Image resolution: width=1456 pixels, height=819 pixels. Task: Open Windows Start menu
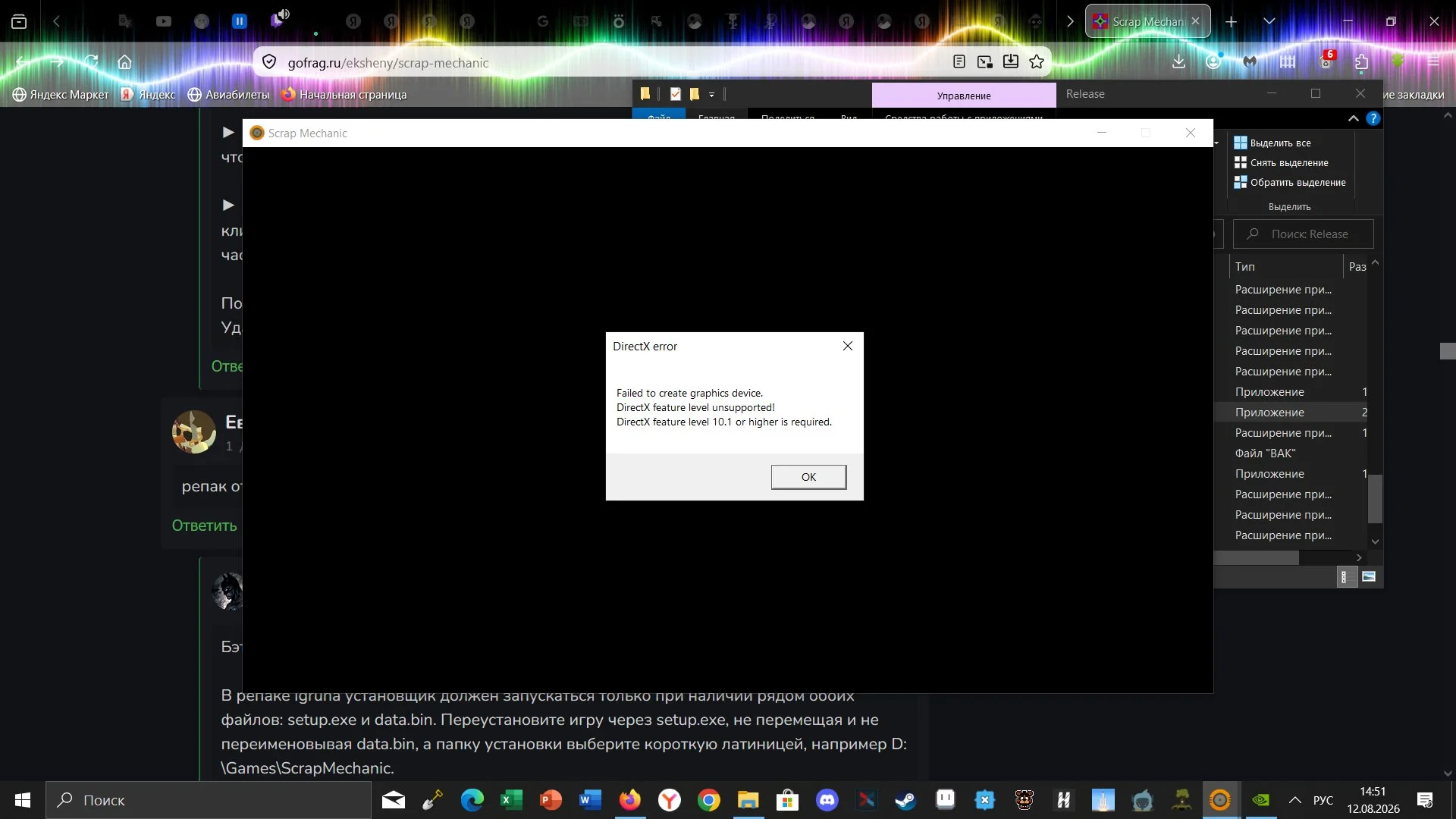click(x=23, y=800)
